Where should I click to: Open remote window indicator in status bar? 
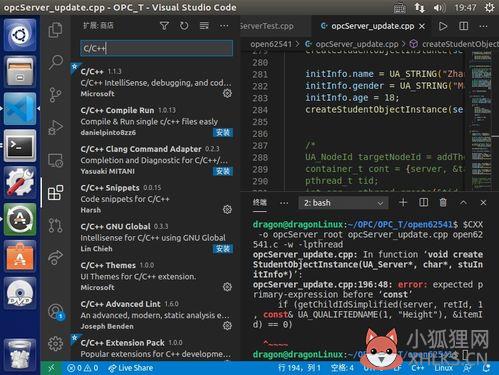coord(51,368)
